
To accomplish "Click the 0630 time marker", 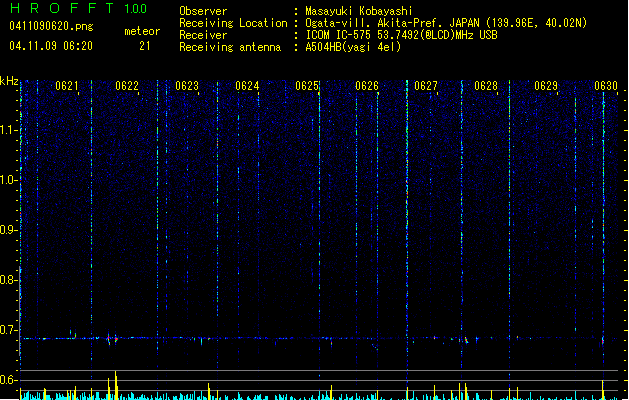I will [606, 86].
